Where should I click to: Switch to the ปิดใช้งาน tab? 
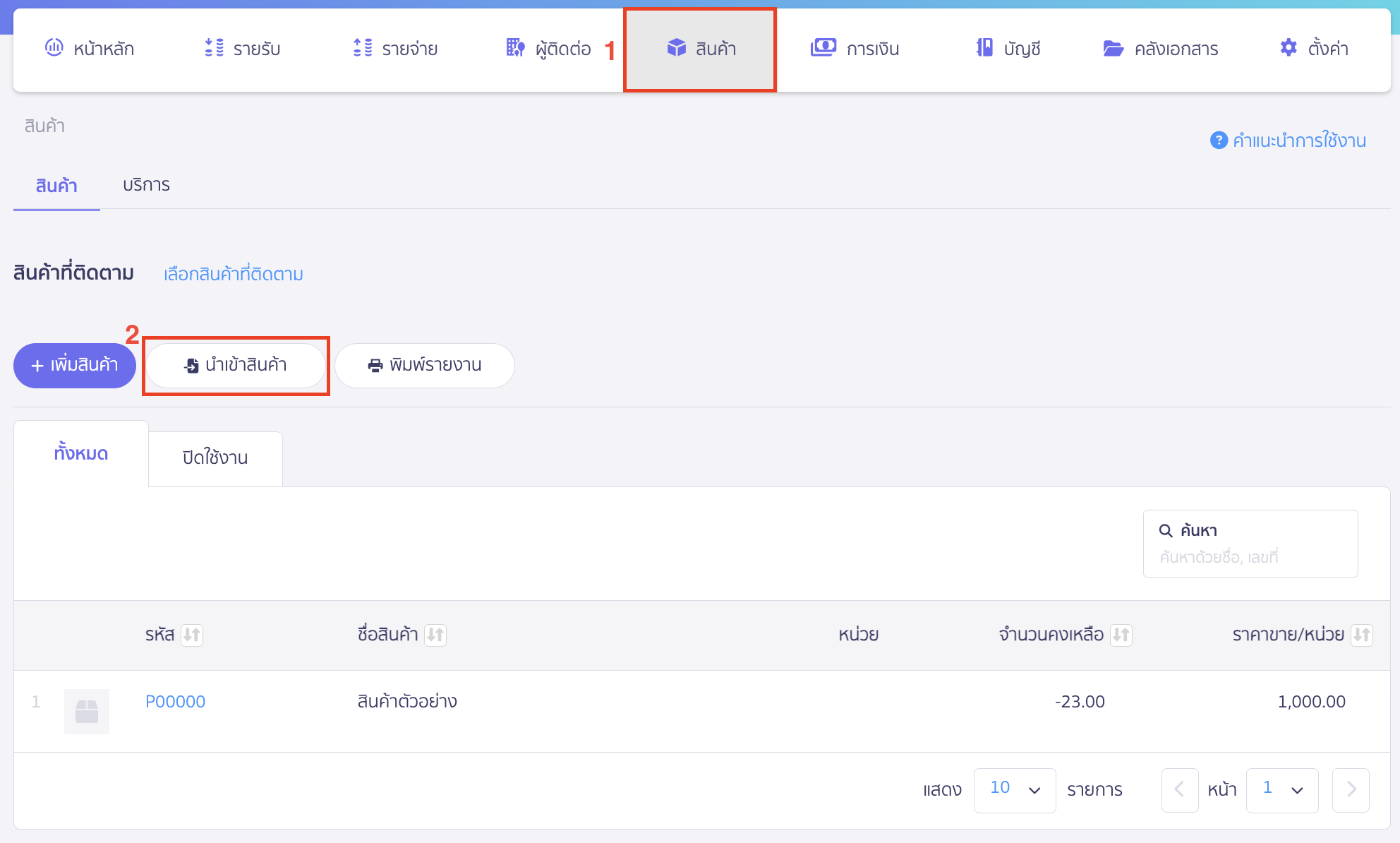point(215,458)
